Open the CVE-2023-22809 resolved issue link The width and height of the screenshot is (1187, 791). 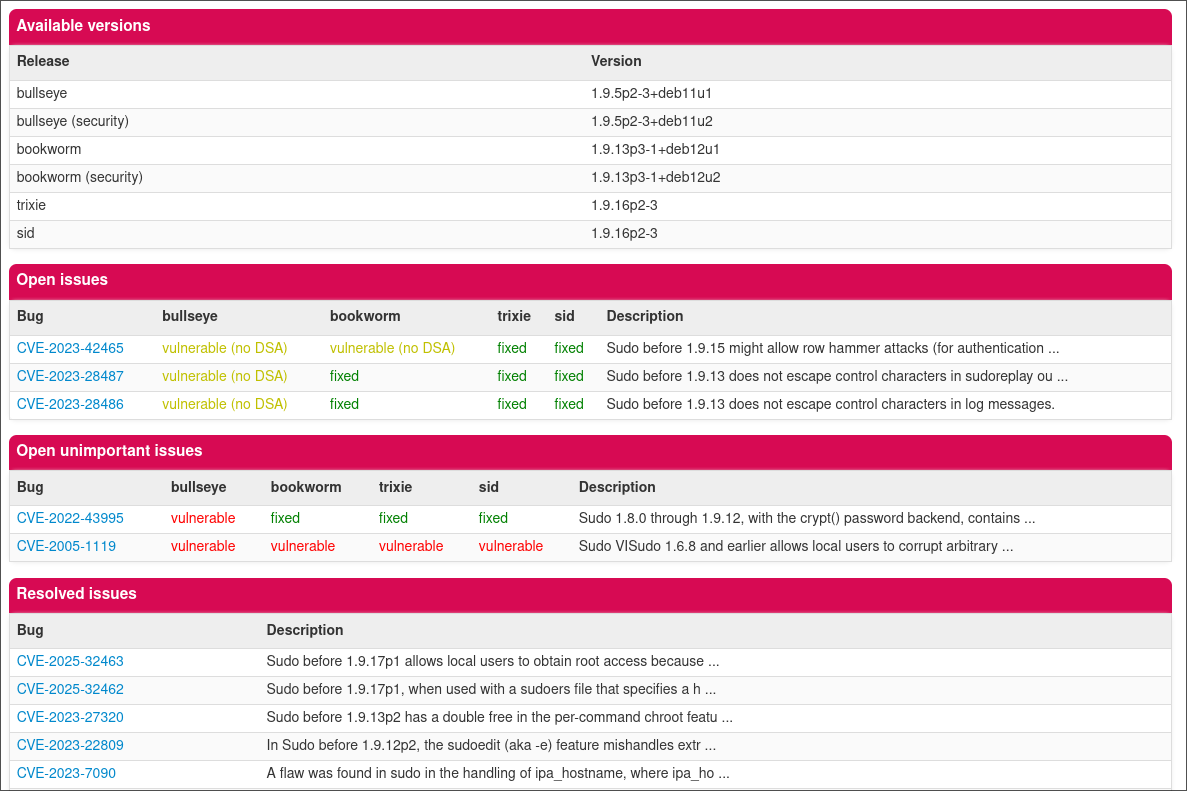click(x=70, y=746)
